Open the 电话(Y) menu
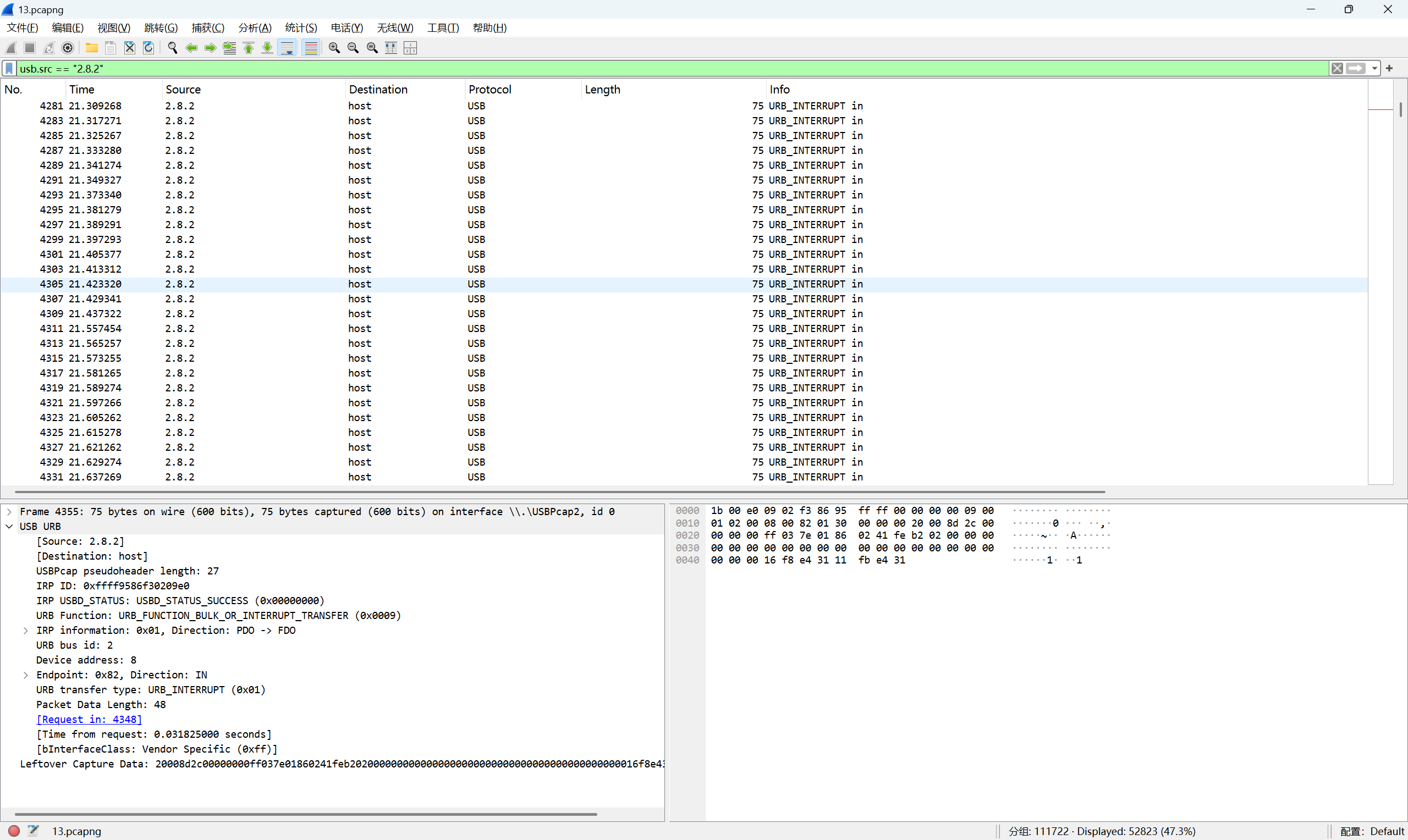Image resolution: width=1408 pixels, height=840 pixels. tap(346, 27)
